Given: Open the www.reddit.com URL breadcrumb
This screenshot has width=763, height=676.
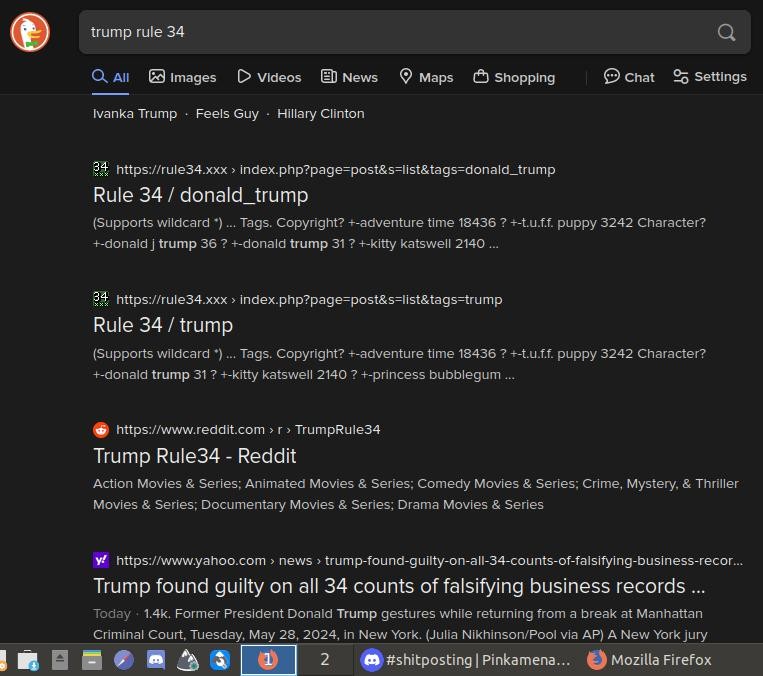Looking at the screenshot, I should tap(248, 430).
